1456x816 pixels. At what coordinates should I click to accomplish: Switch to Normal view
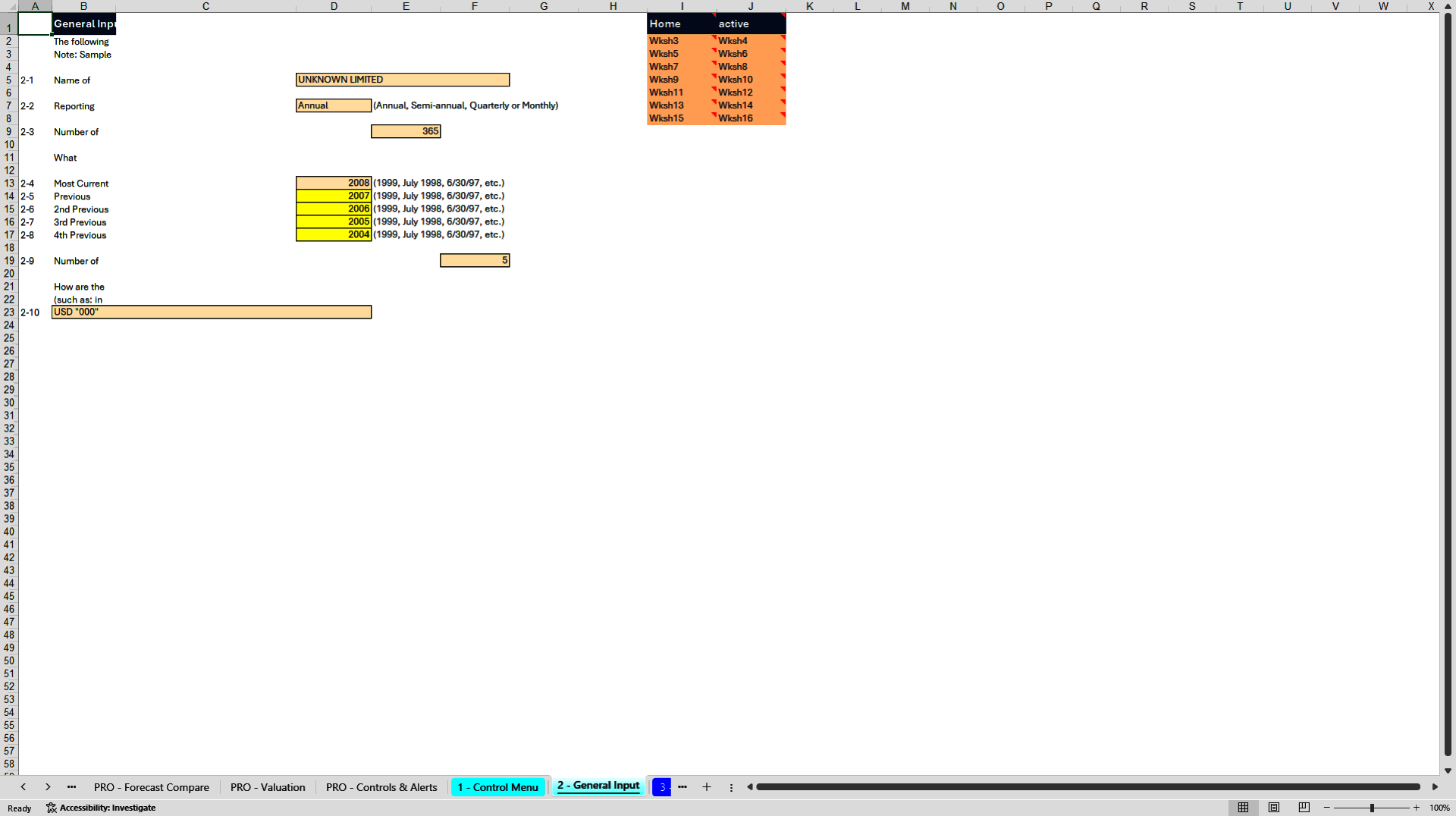[1243, 808]
